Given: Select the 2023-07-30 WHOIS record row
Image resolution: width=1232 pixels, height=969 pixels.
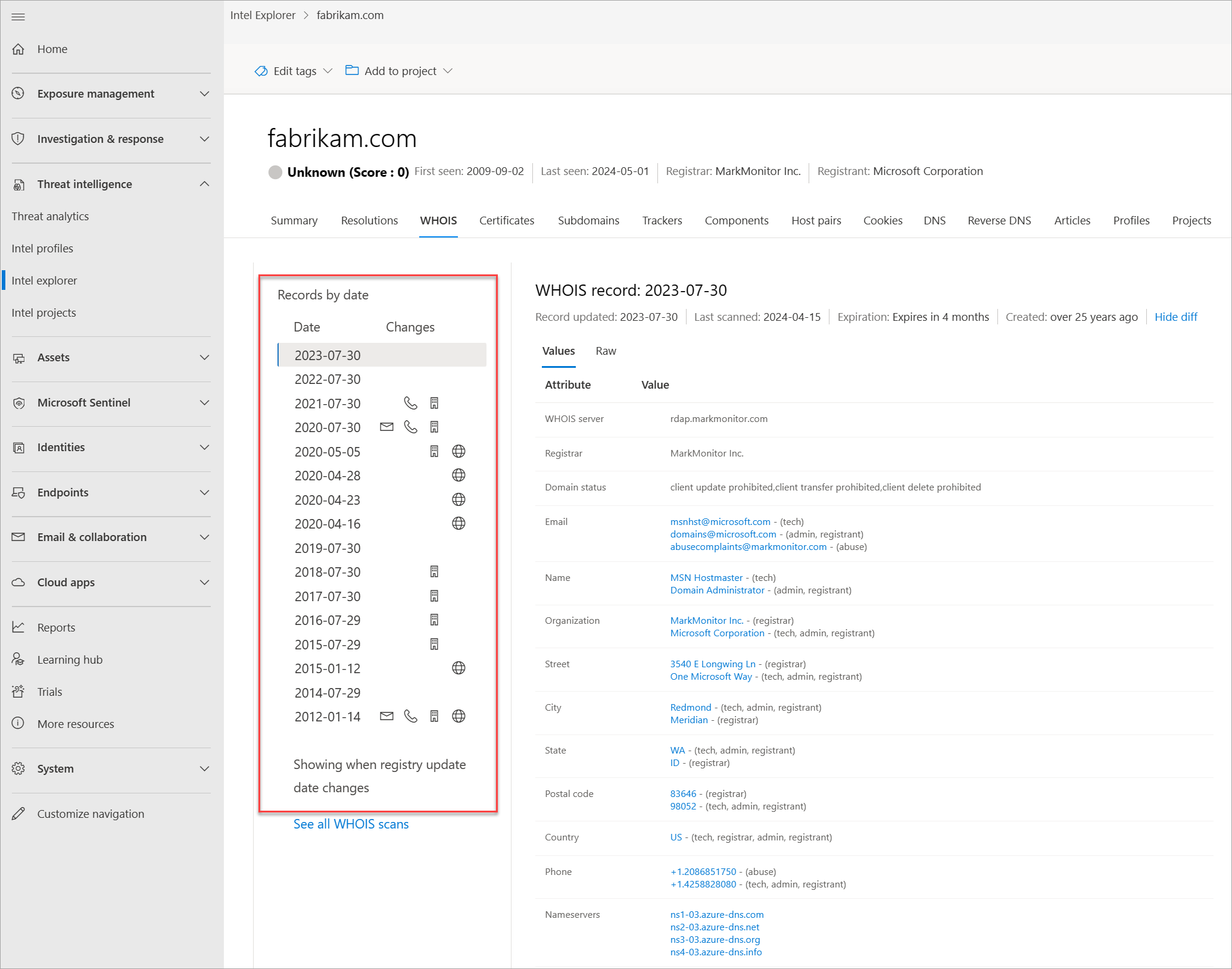Looking at the screenshot, I should (x=382, y=355).
